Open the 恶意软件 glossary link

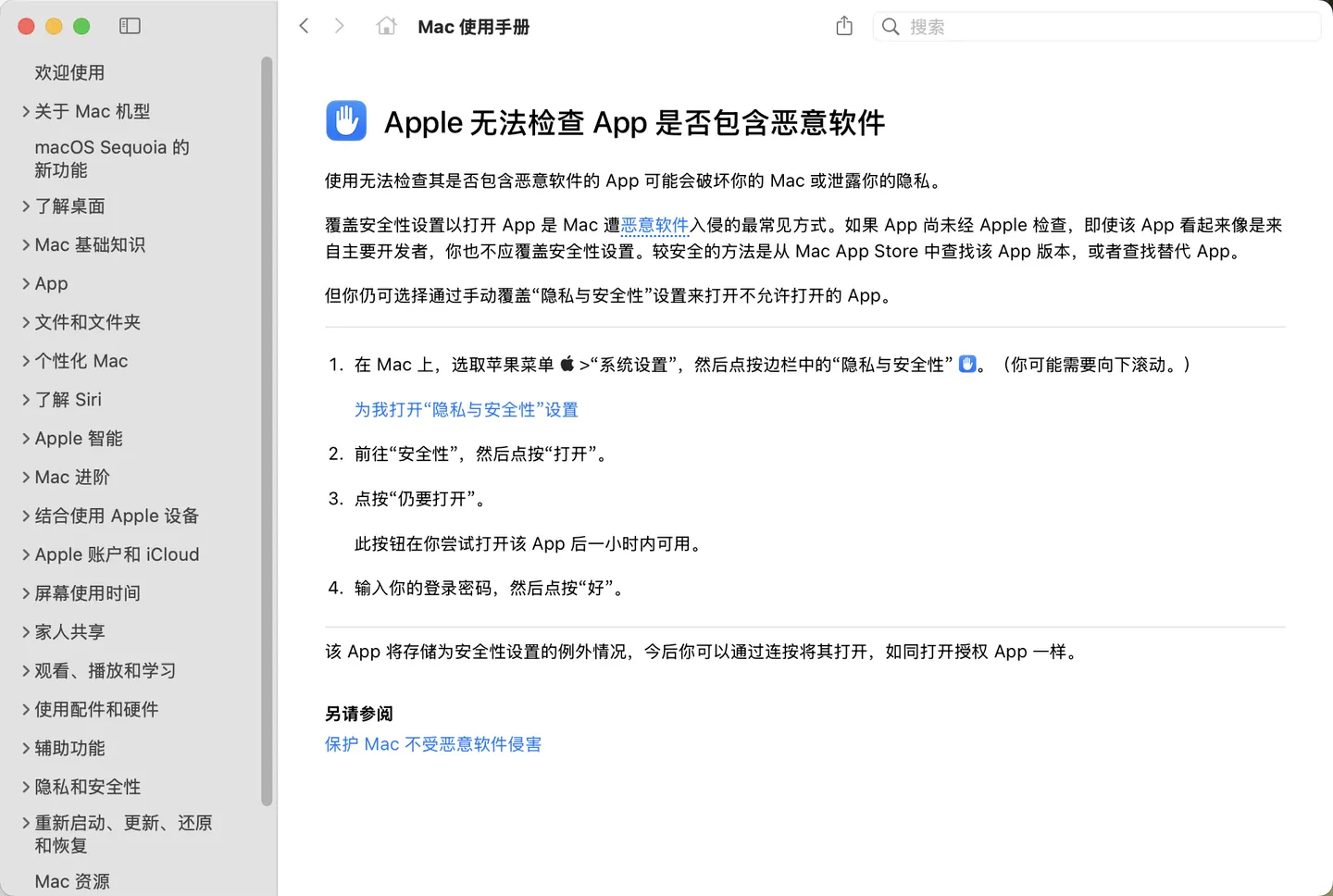[654, 225]
